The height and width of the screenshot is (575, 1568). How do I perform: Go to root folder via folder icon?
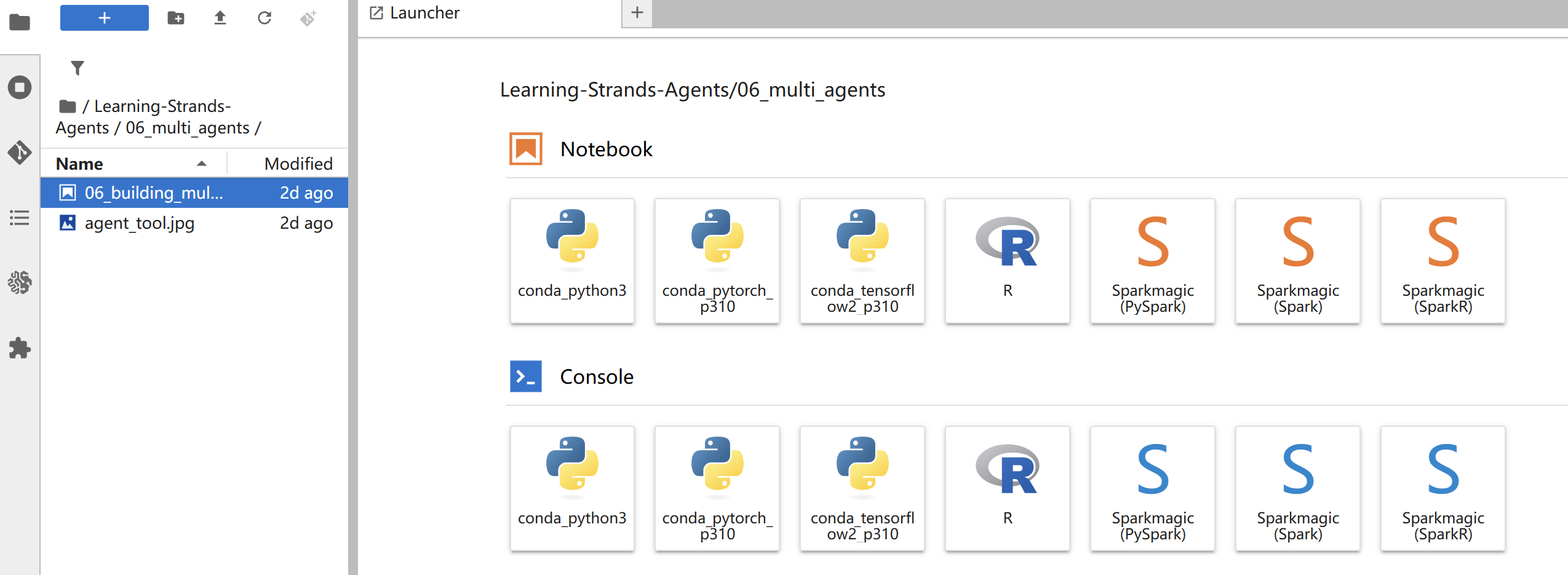click(68, 107)
